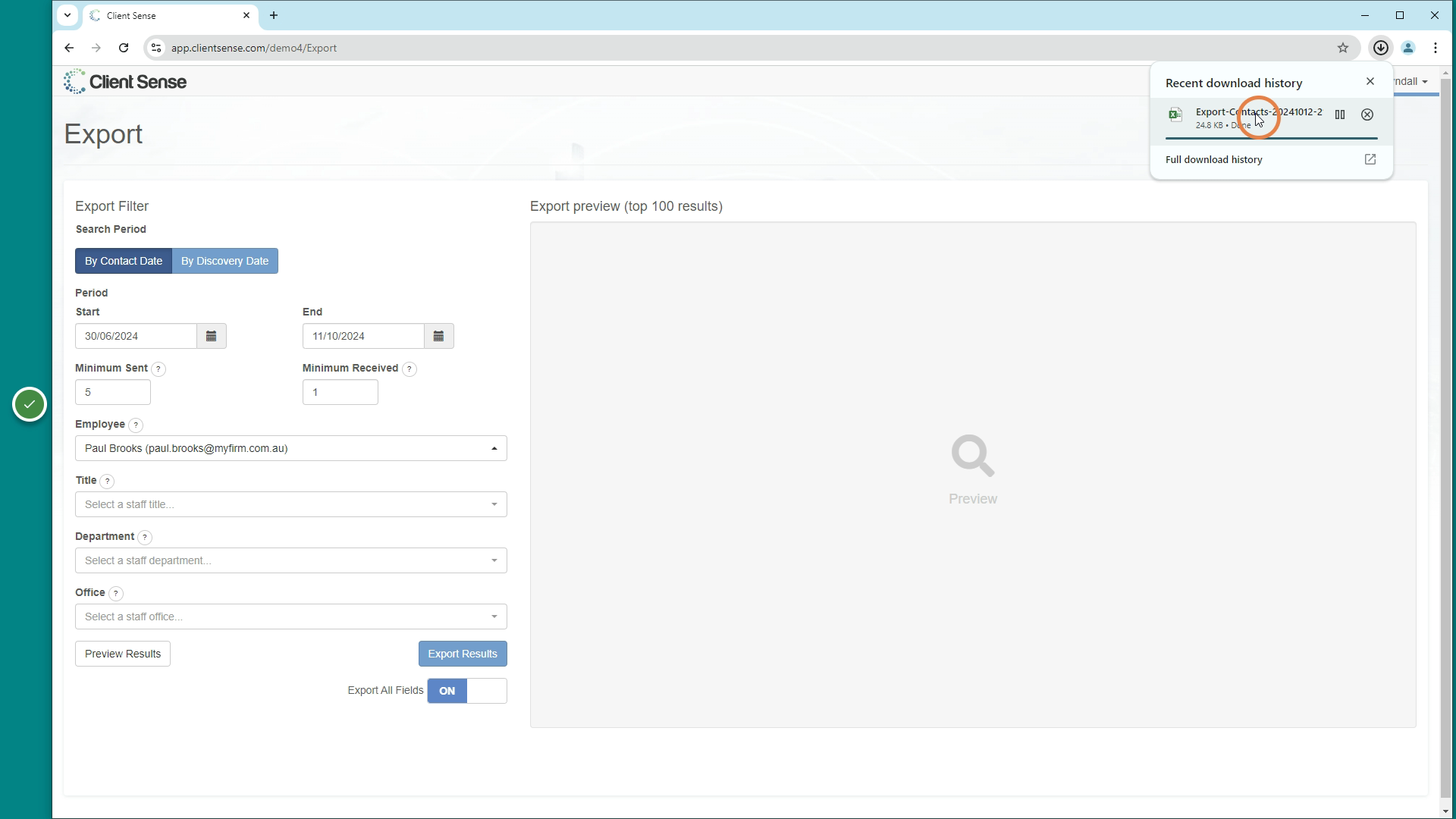The image size is (1456, 819).
Task: Open the staff office dropdown
Action: (291, 617)
